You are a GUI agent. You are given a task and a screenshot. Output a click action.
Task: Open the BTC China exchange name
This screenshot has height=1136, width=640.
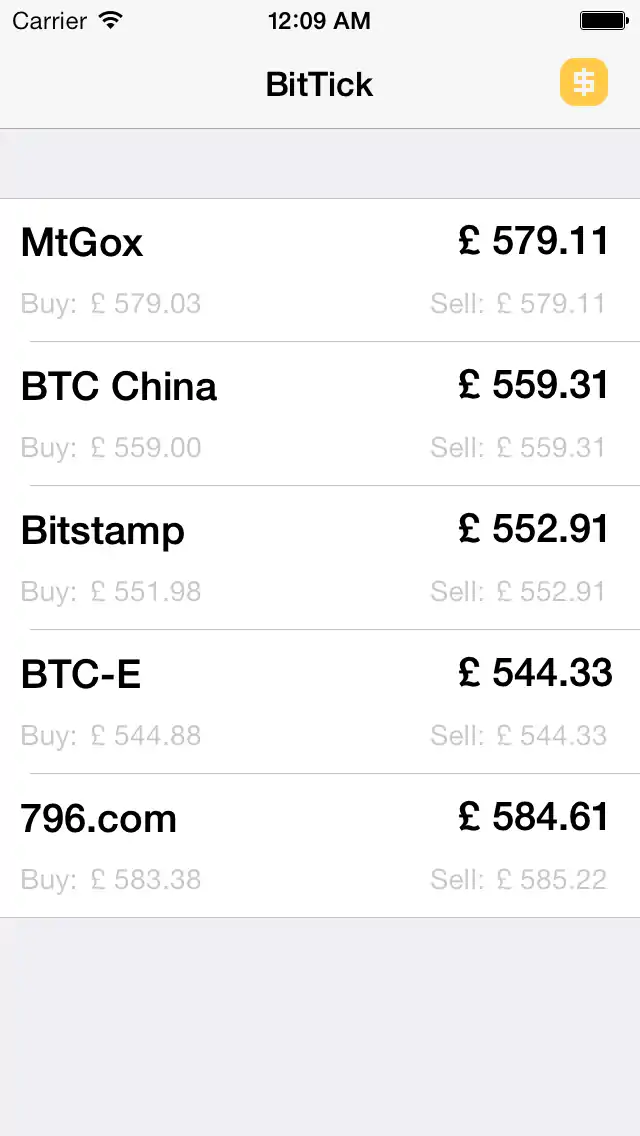119,386
